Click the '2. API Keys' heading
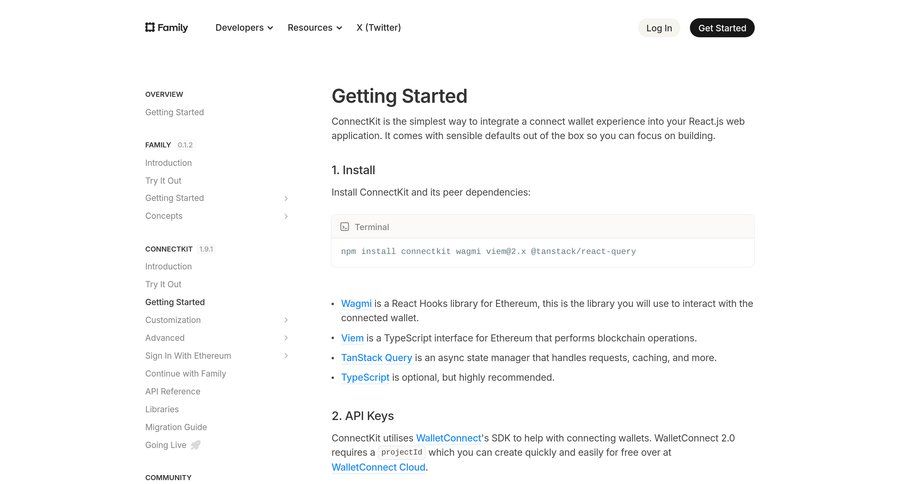The height and width of the screenshot is (484, 900). pyautogui.click(x=363, y=416)
